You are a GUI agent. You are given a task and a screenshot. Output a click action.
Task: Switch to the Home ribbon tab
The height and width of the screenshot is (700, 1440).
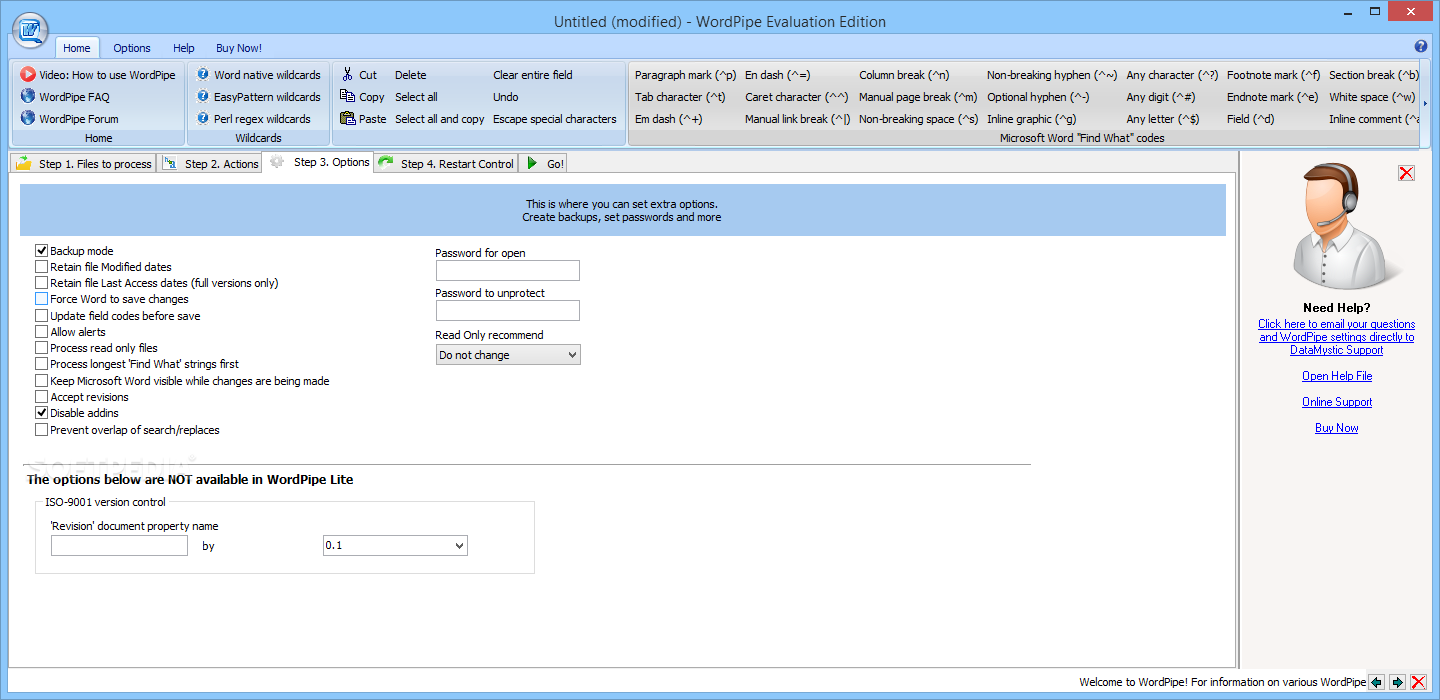(x=77, y=48)
